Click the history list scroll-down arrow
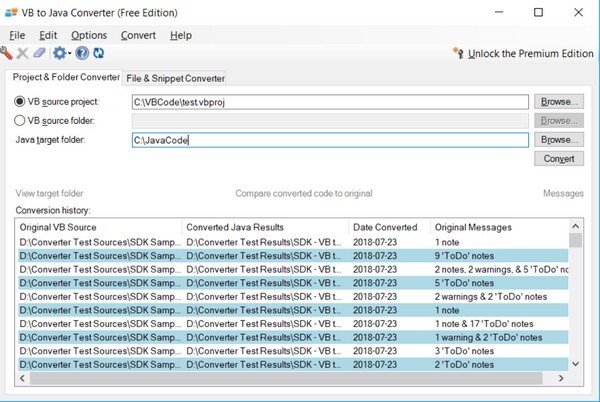The width and height of the screenshot is (600, 402). click(x=576, y=364)
